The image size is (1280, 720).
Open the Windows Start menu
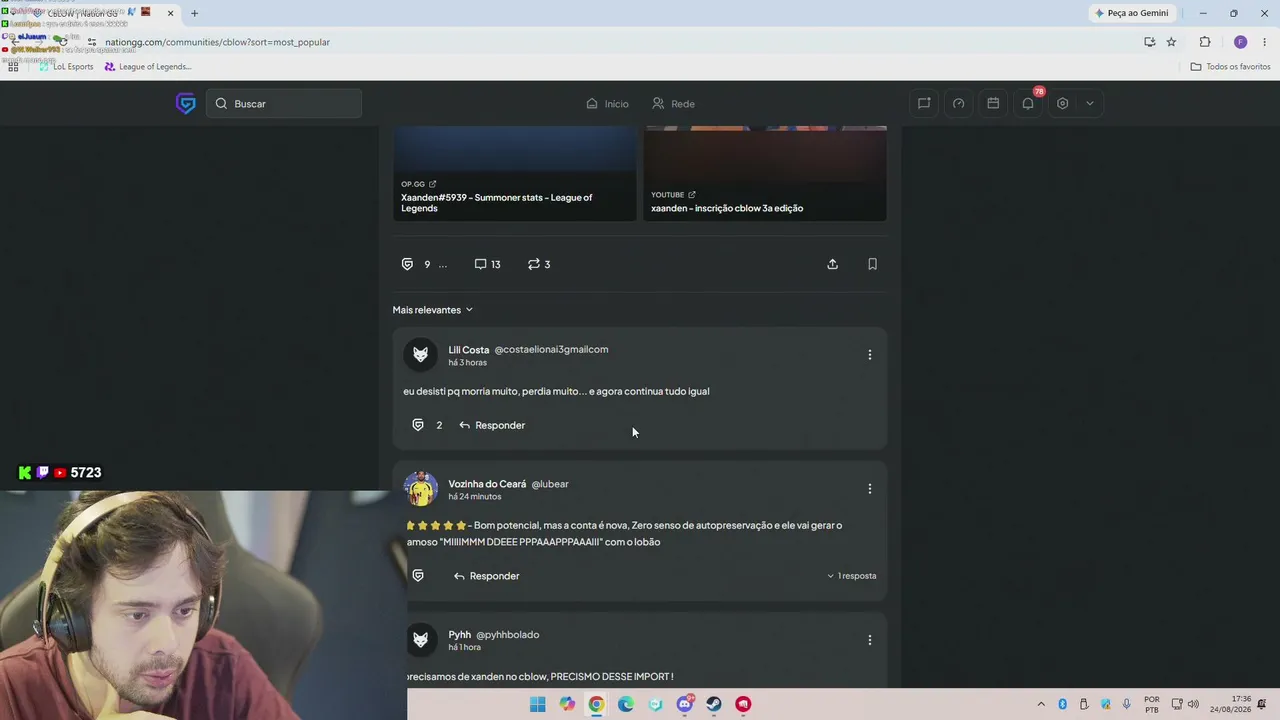click(x=537, y=704)
